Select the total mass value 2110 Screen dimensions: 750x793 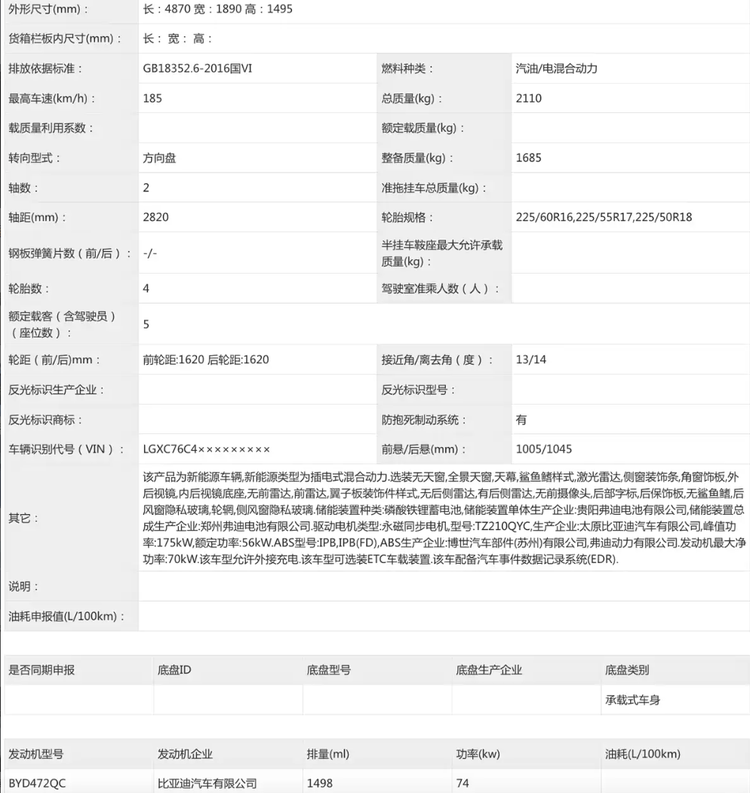[528, 99]
